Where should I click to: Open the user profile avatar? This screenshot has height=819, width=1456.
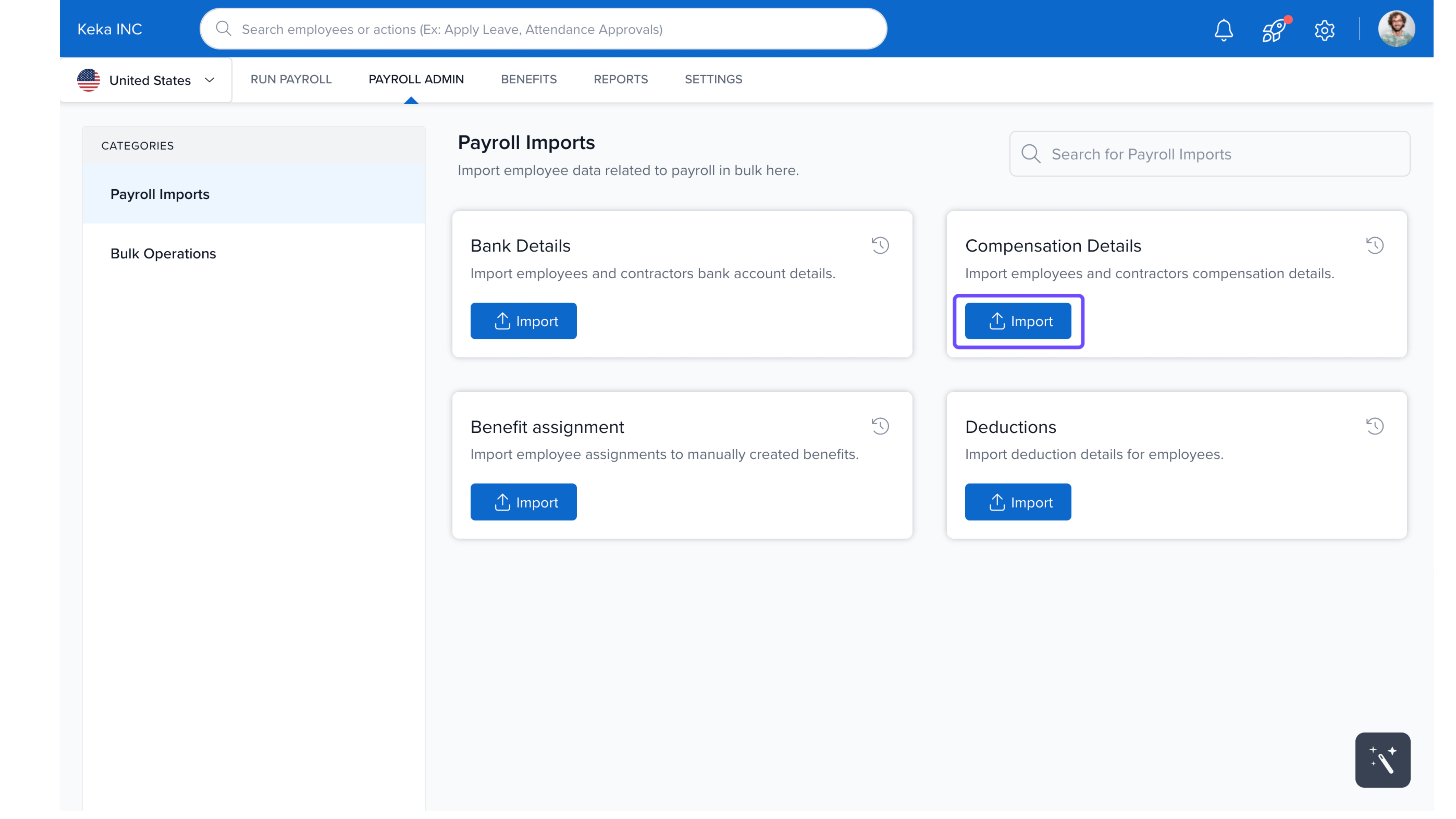point(1396,29)
